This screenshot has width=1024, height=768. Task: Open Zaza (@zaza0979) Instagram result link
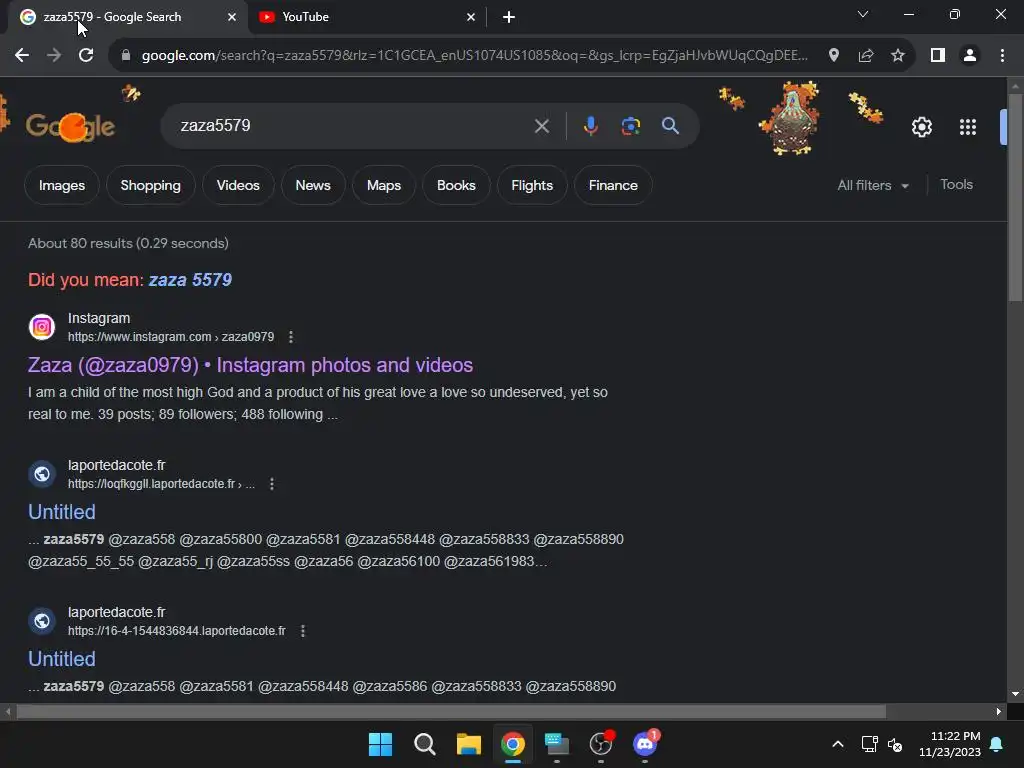[x=250, y=365]
